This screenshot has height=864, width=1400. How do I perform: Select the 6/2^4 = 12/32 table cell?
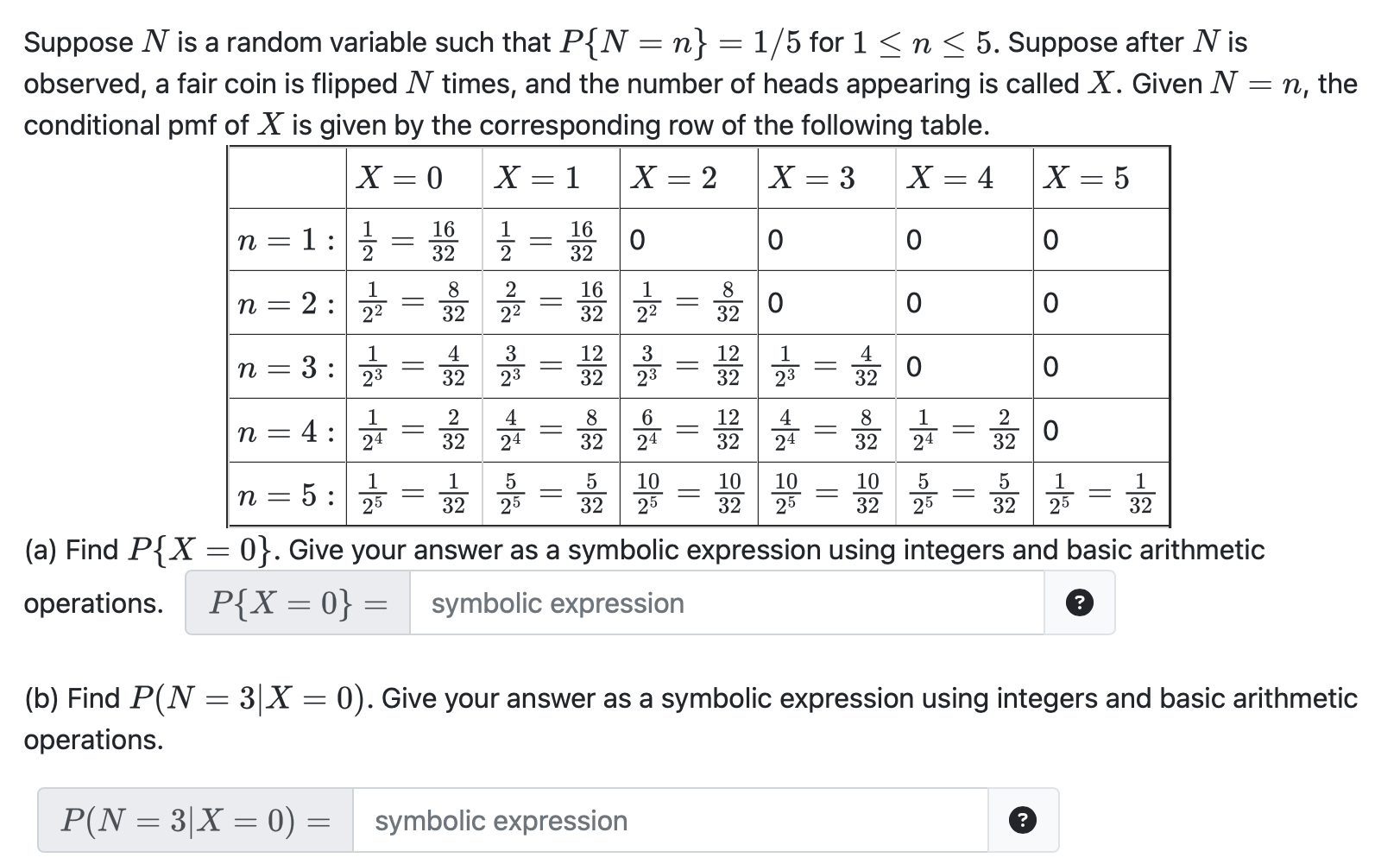tap(689, 431)
